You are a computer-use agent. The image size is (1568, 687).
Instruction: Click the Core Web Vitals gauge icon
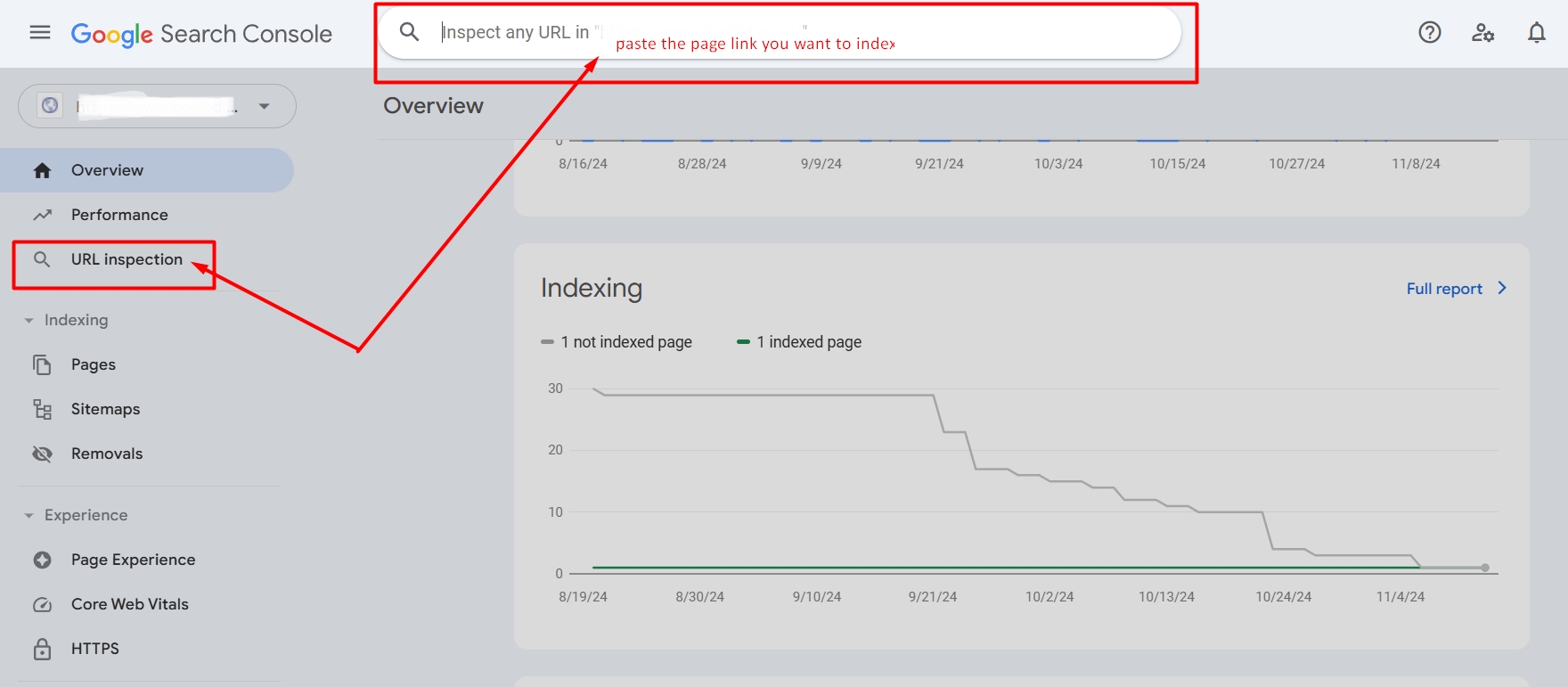coord(42,604)
